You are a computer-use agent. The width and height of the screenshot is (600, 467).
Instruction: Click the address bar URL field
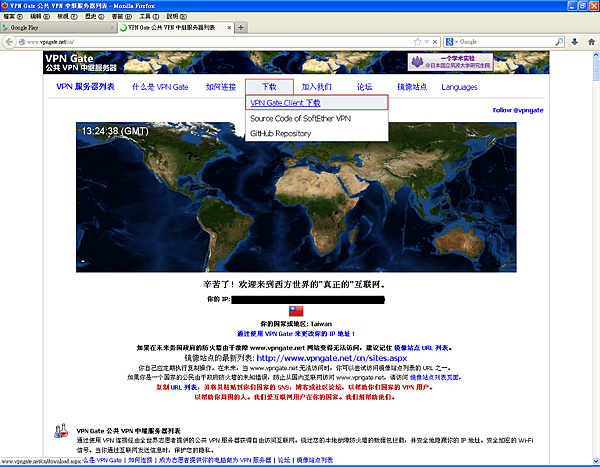218,42
